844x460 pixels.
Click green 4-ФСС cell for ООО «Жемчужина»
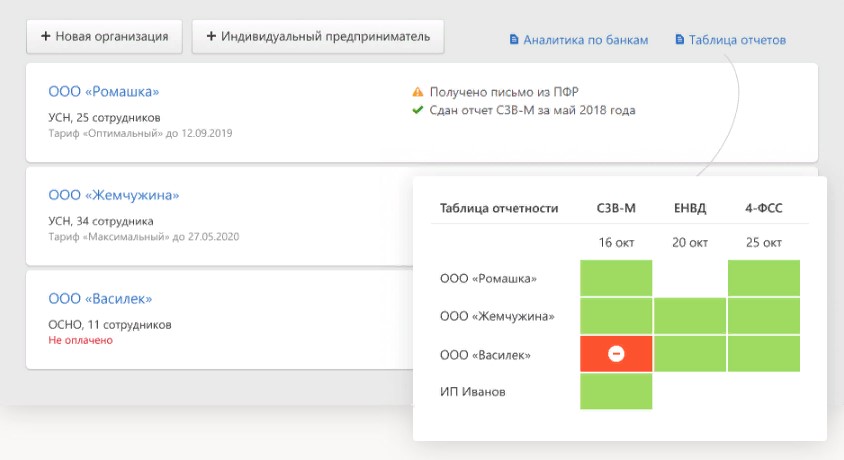(x=764, y=316)
